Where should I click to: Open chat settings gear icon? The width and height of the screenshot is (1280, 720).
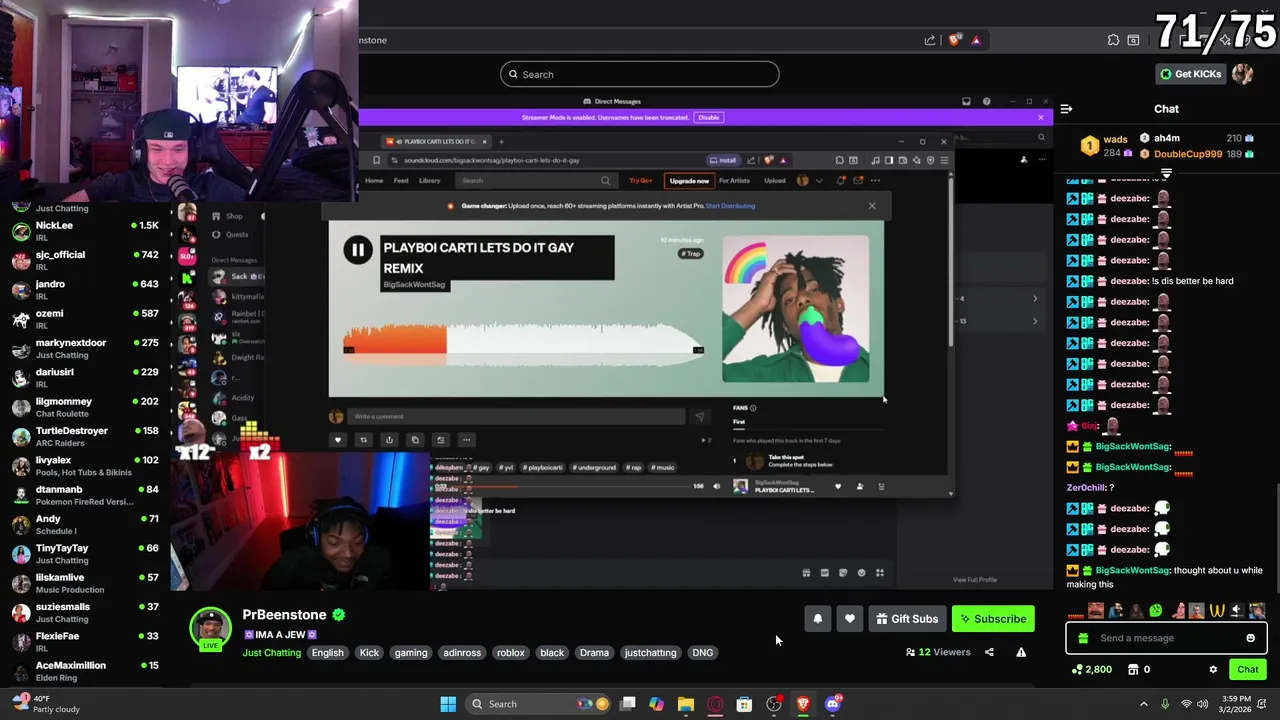pyautogui.click(x=1213, y=670)
